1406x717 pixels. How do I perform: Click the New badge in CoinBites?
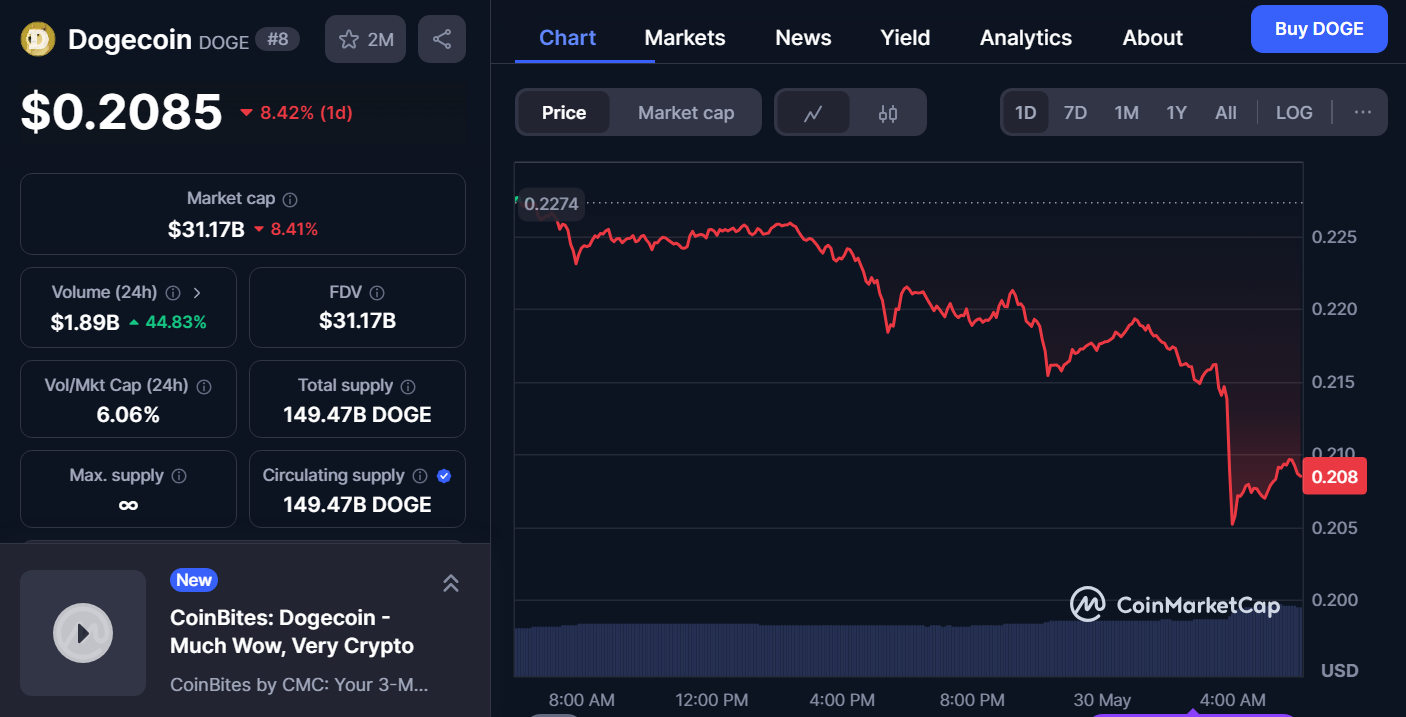click(x=194, y=580)
